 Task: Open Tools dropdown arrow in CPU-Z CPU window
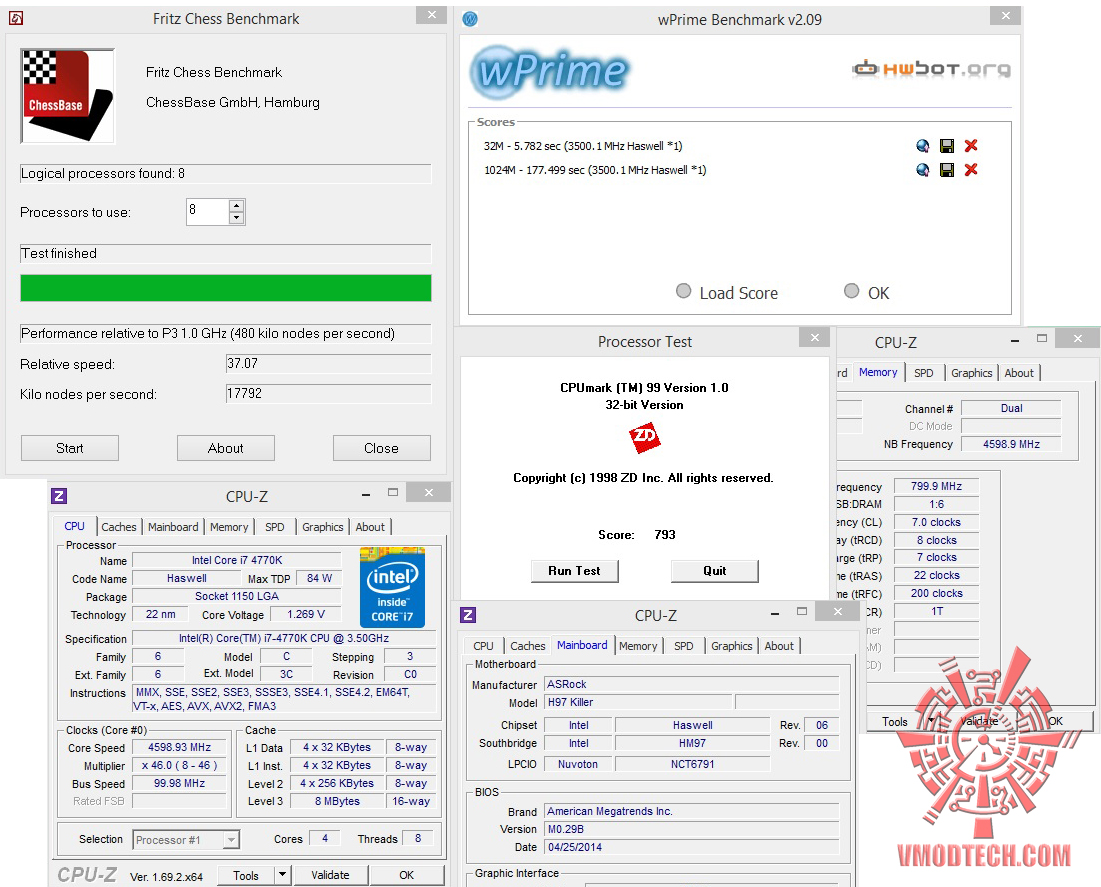pos(282,875)
